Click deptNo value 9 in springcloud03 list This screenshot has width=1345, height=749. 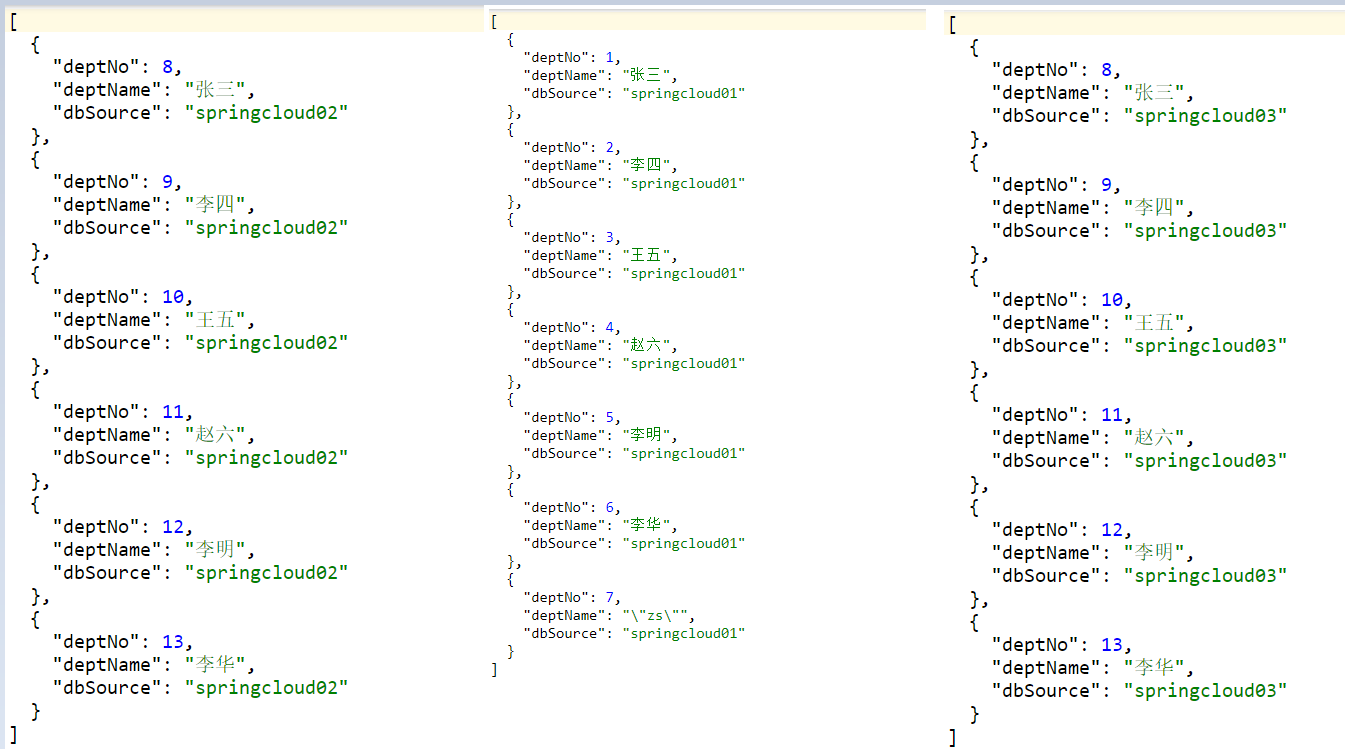point(1106,185)
